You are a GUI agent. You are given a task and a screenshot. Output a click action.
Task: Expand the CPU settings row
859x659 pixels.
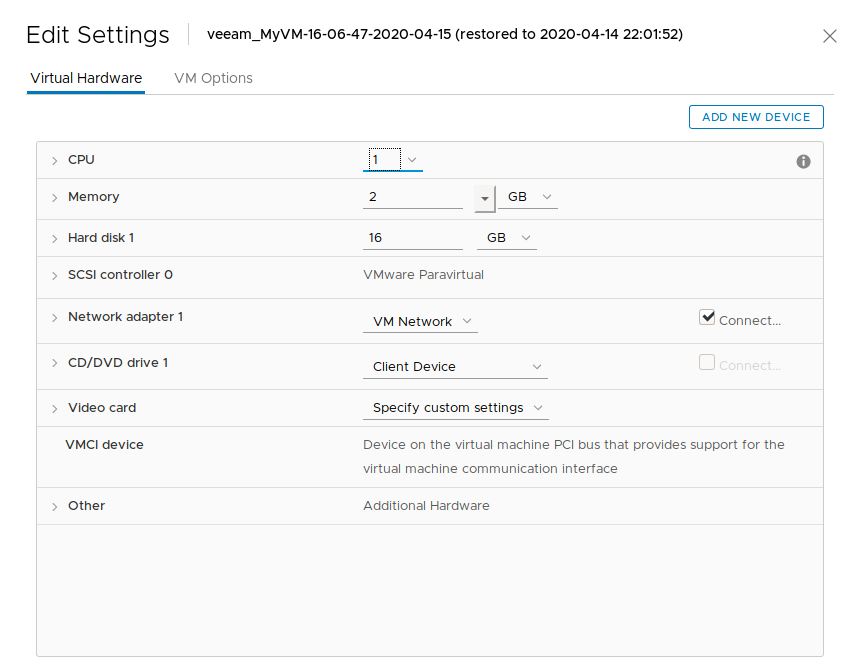tap(55, 160)
